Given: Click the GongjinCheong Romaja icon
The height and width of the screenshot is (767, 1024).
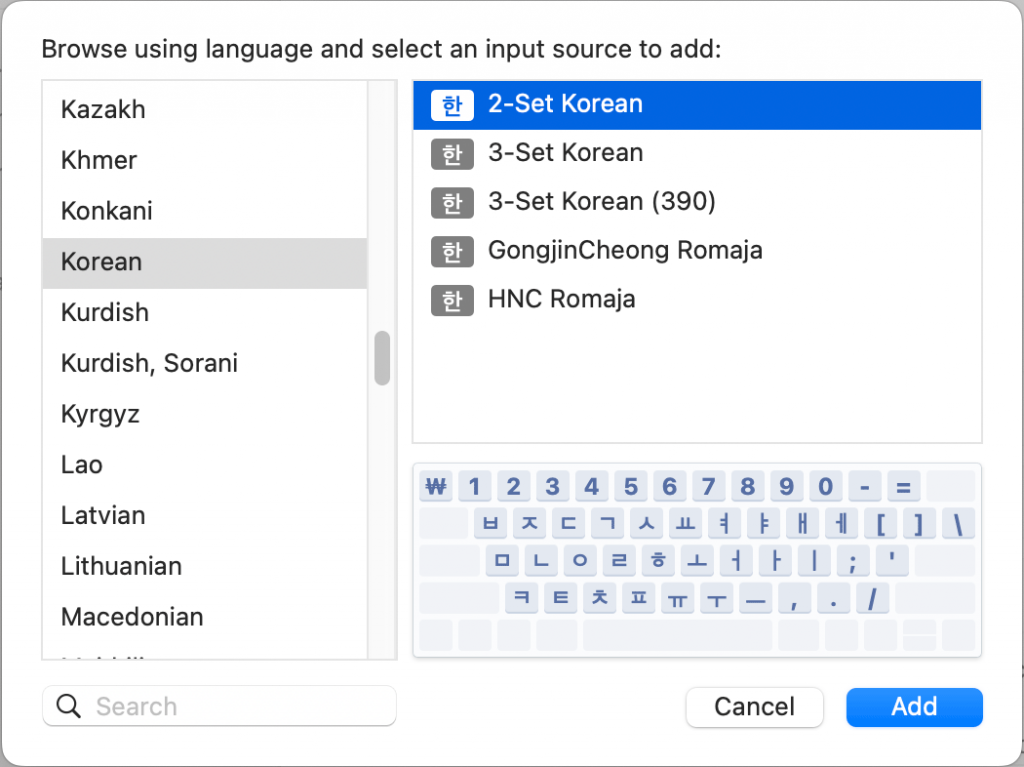Looking at the screenshot, I should (x=452, y=252).
